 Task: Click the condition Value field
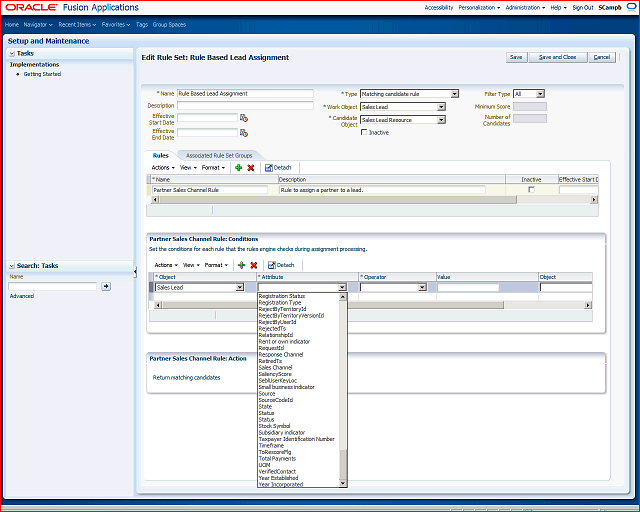click(468, 287)
